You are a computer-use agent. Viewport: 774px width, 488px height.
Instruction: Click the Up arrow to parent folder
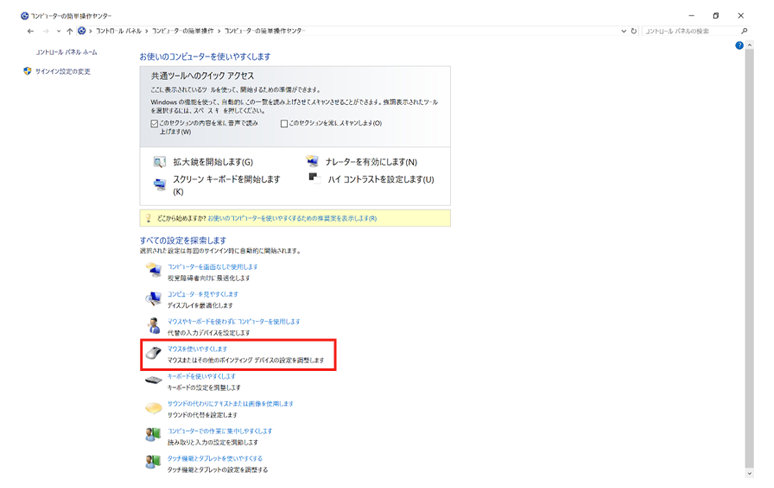(70, 31)
